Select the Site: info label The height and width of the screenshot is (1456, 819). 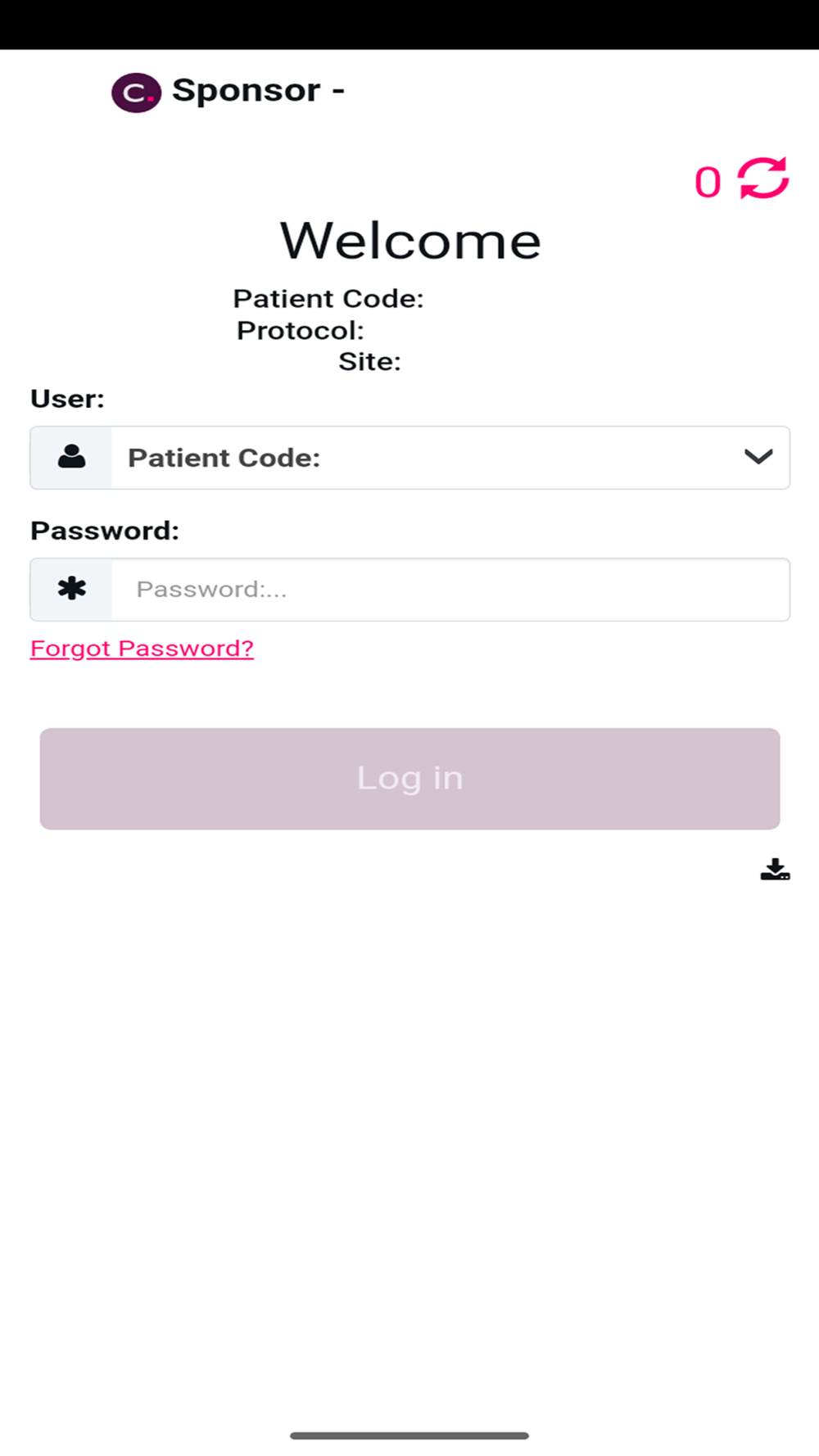point(370,362)
